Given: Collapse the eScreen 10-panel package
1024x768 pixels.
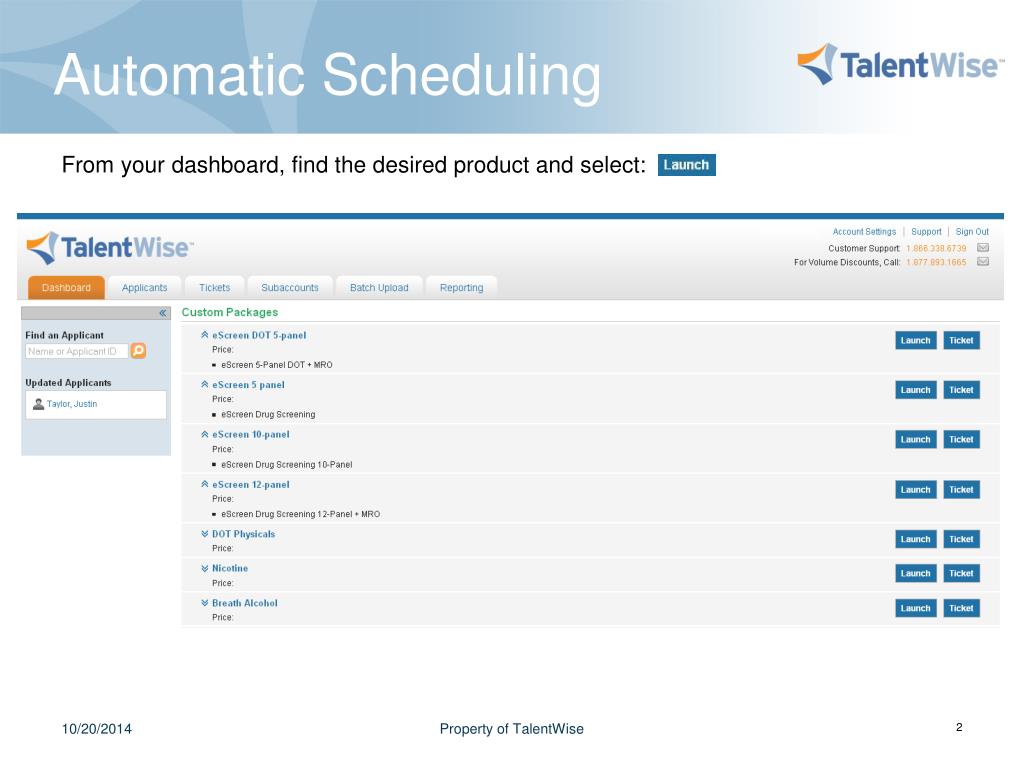Looking at the screenshot, I should click(204, 434).
